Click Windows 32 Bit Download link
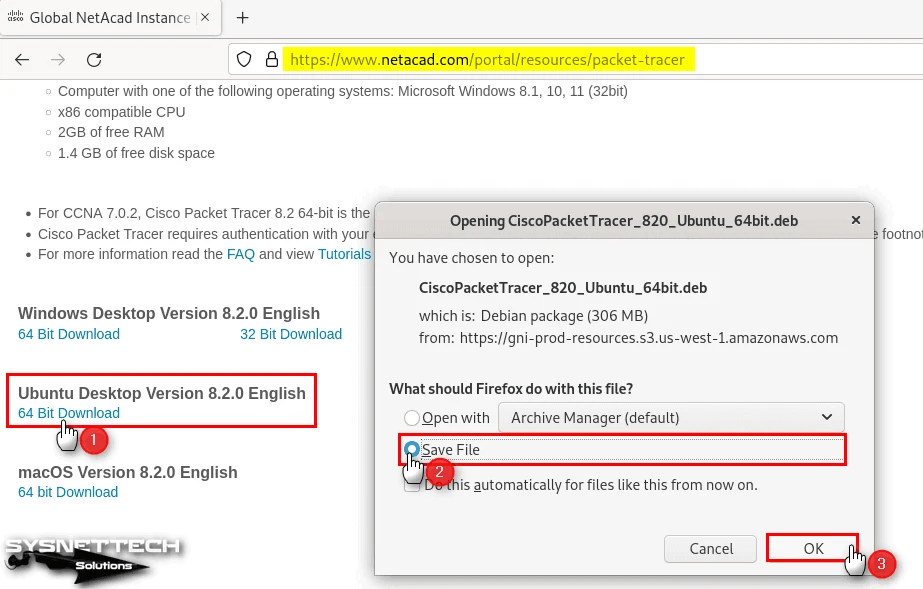 pos(290,334)
